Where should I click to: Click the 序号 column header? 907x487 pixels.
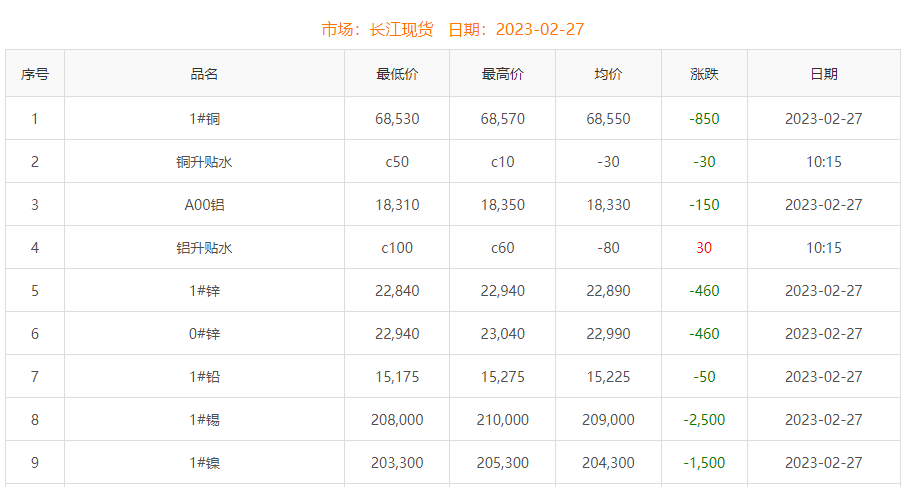pos(35,74)
